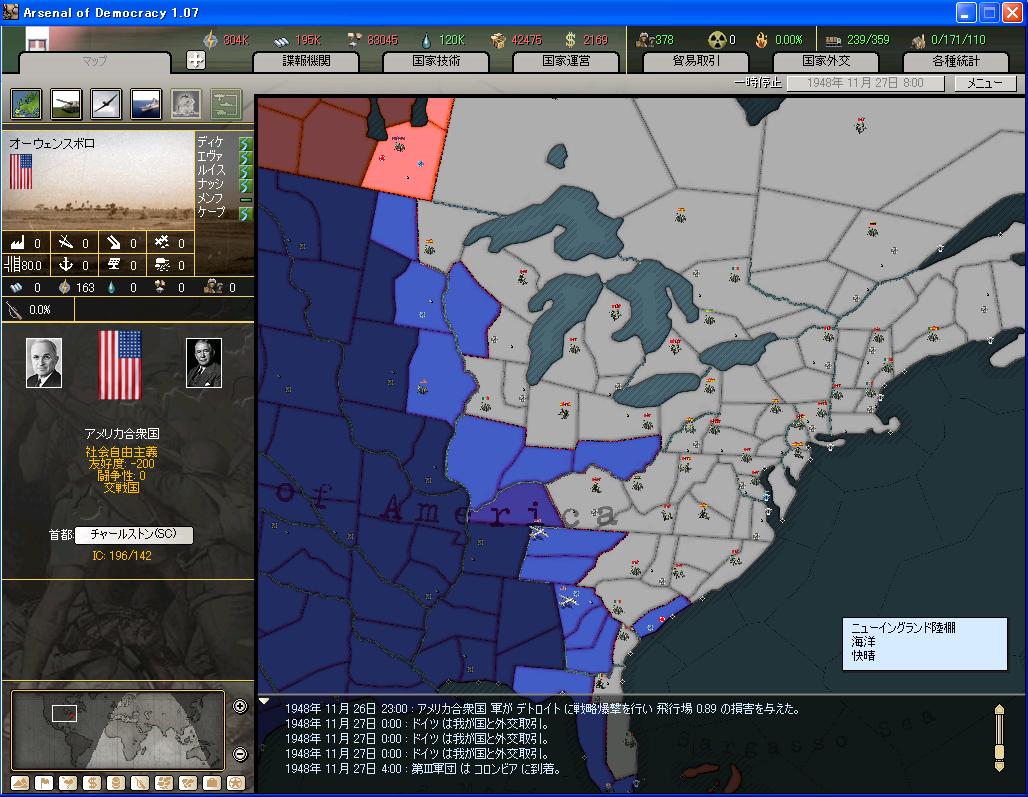
Task: Click the factory icon in province stats
Action: coord(18,243)
